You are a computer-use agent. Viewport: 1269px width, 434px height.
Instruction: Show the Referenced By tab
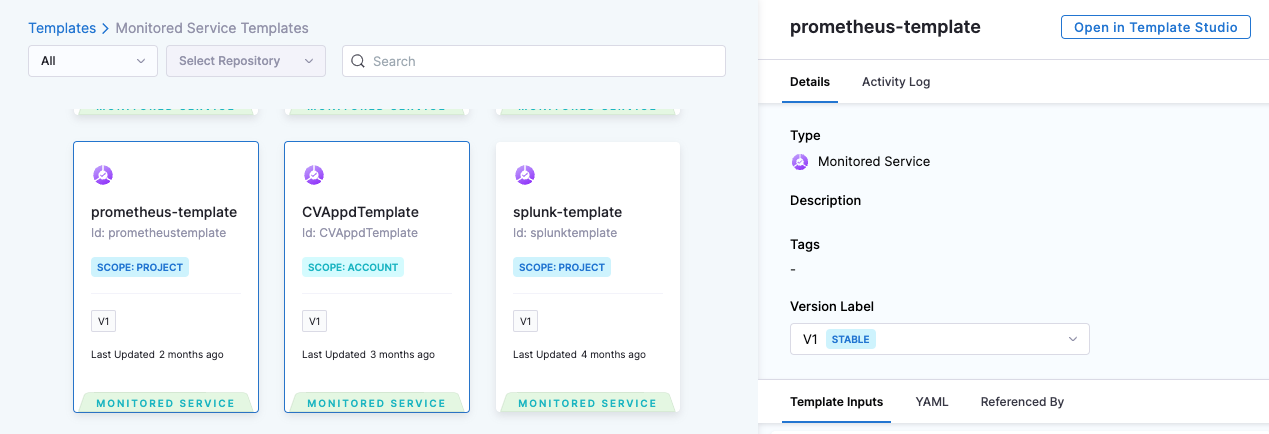click(1022, 402)
